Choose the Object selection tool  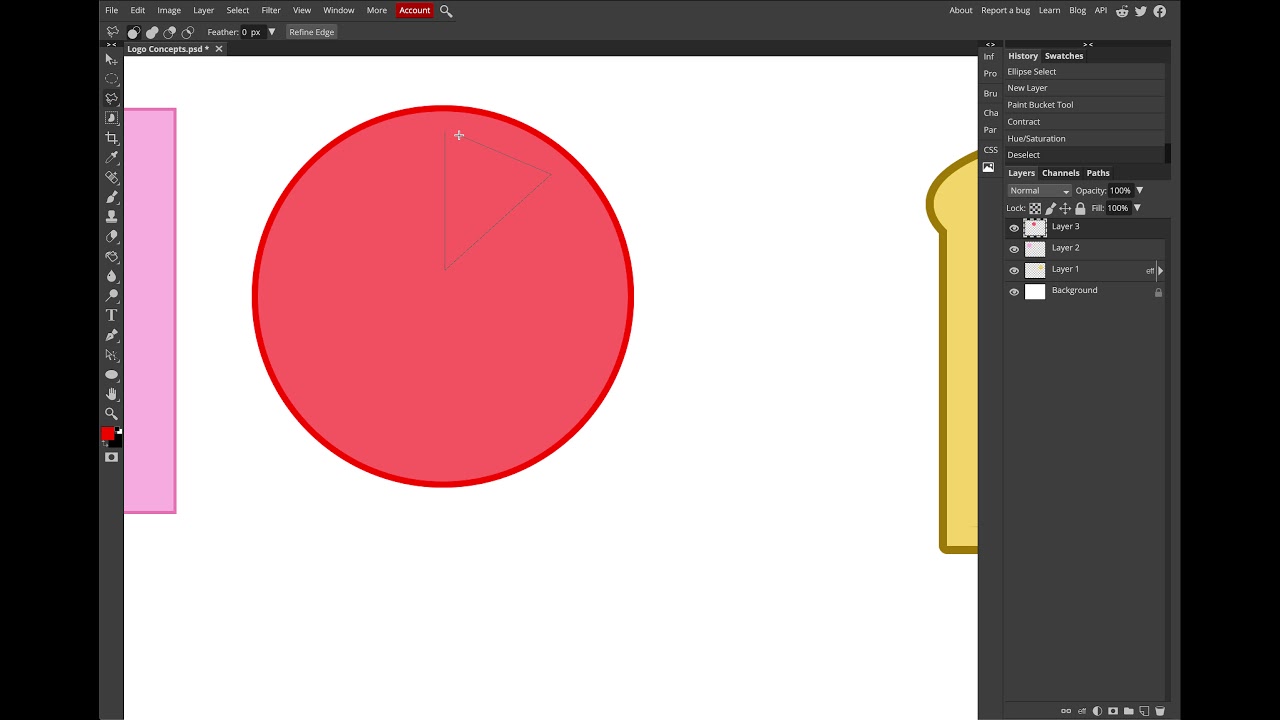(111, 118)
